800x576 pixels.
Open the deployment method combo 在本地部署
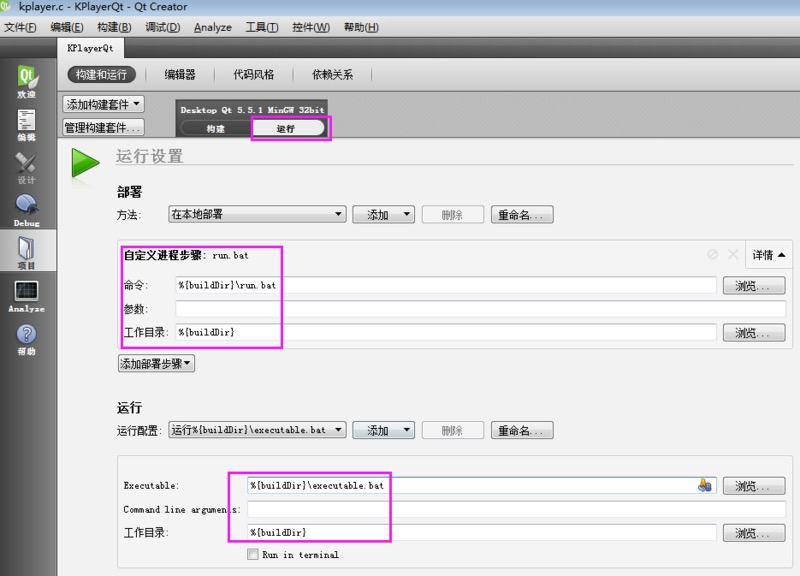point(257,214)
